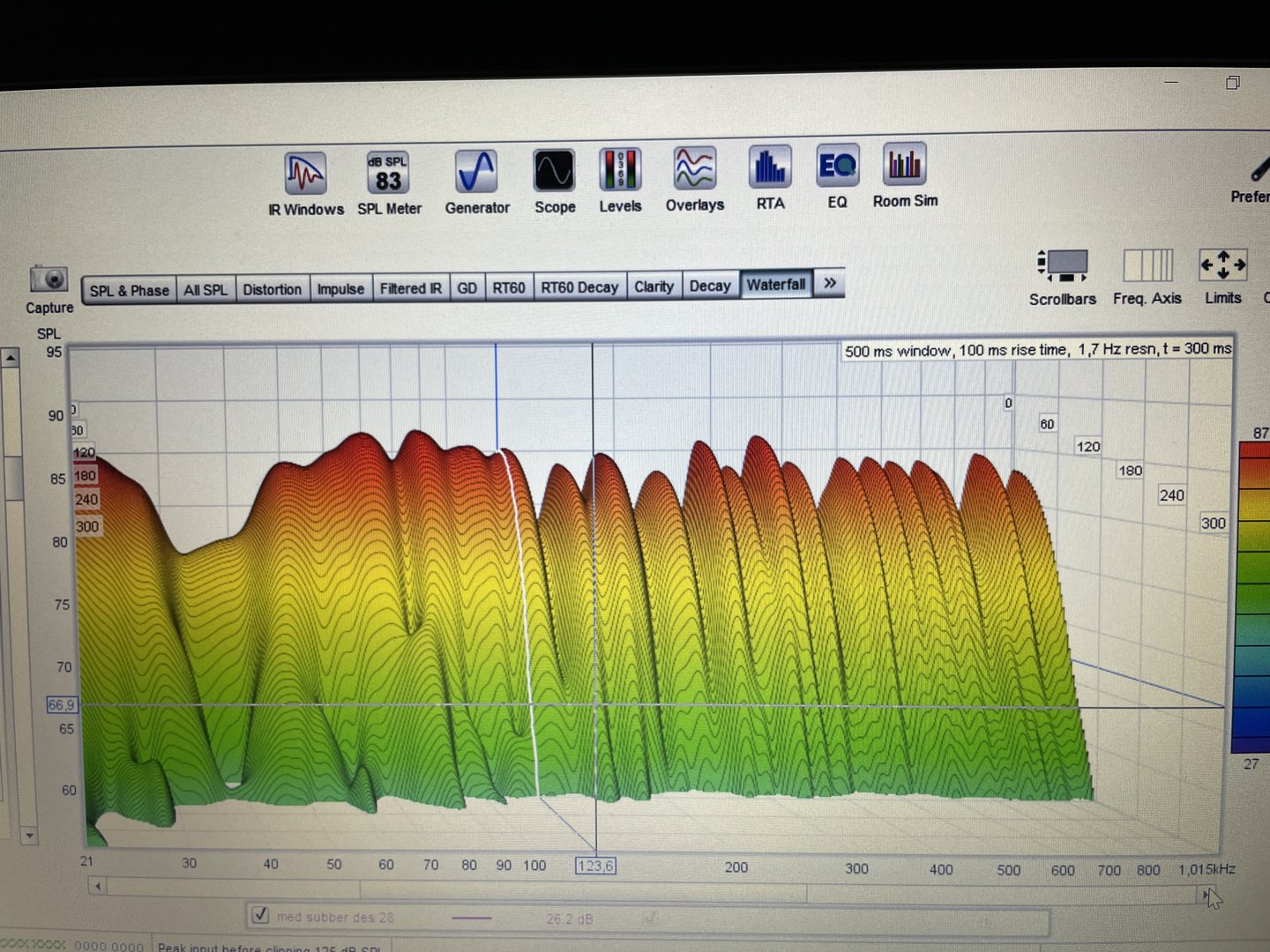Click the 300 time label on the right axis
The image size is (1270, 952).
coord(1214,523)
